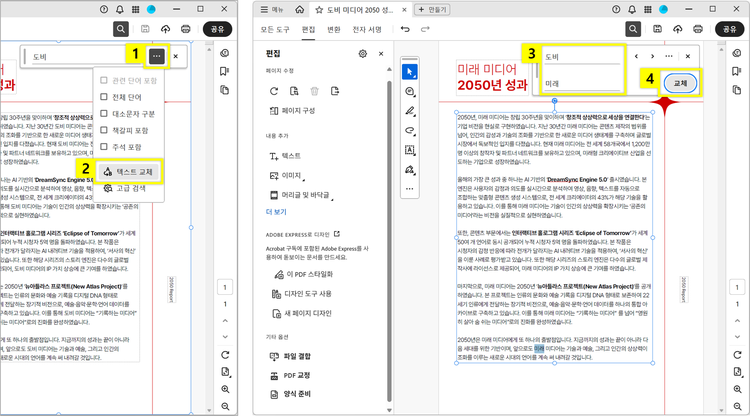Click the 더 보기 link
This screenshot has height=416, width=750.
[276, 212]
